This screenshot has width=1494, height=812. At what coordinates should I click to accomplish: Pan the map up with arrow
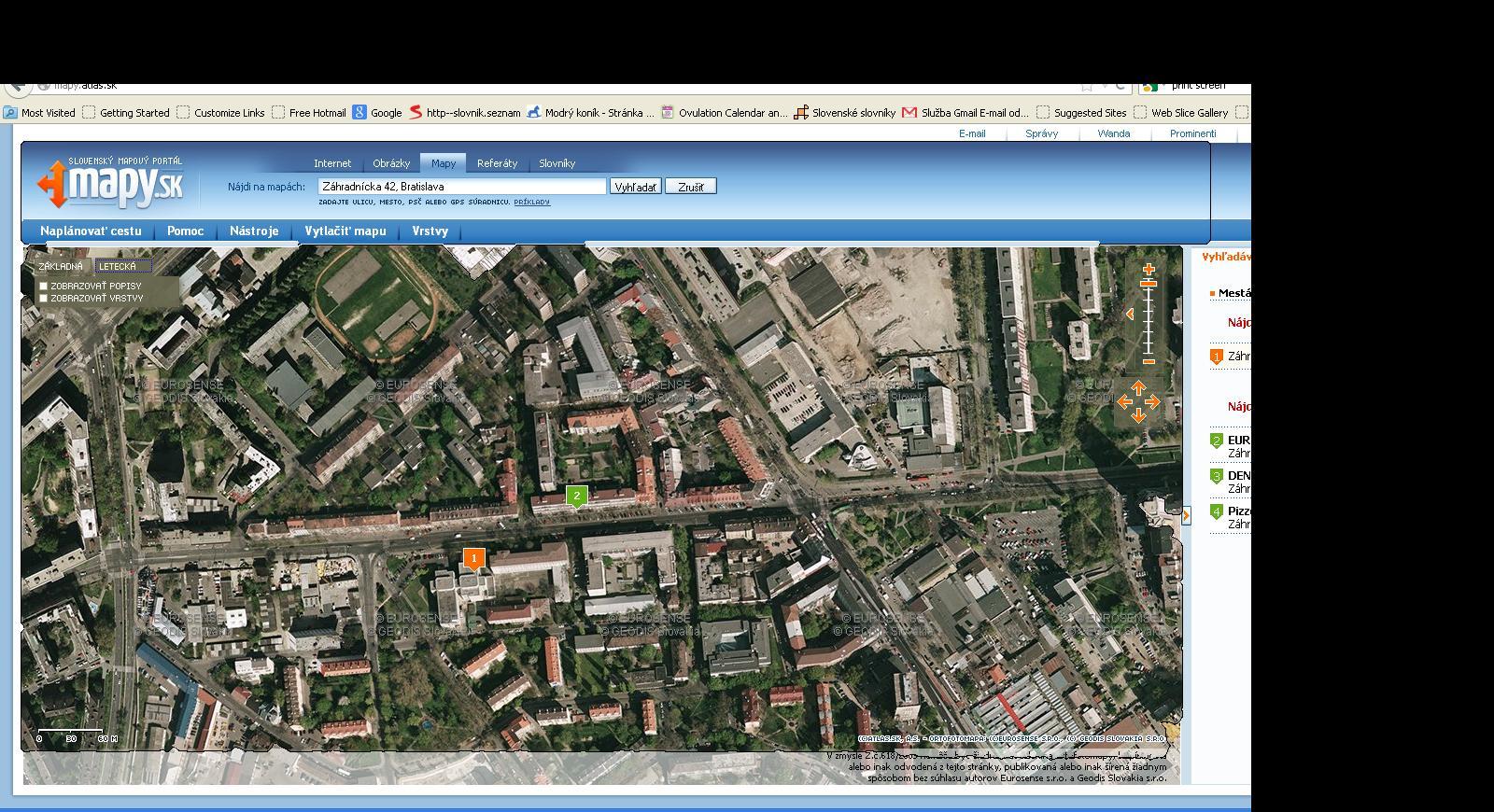click(1138, 387)
